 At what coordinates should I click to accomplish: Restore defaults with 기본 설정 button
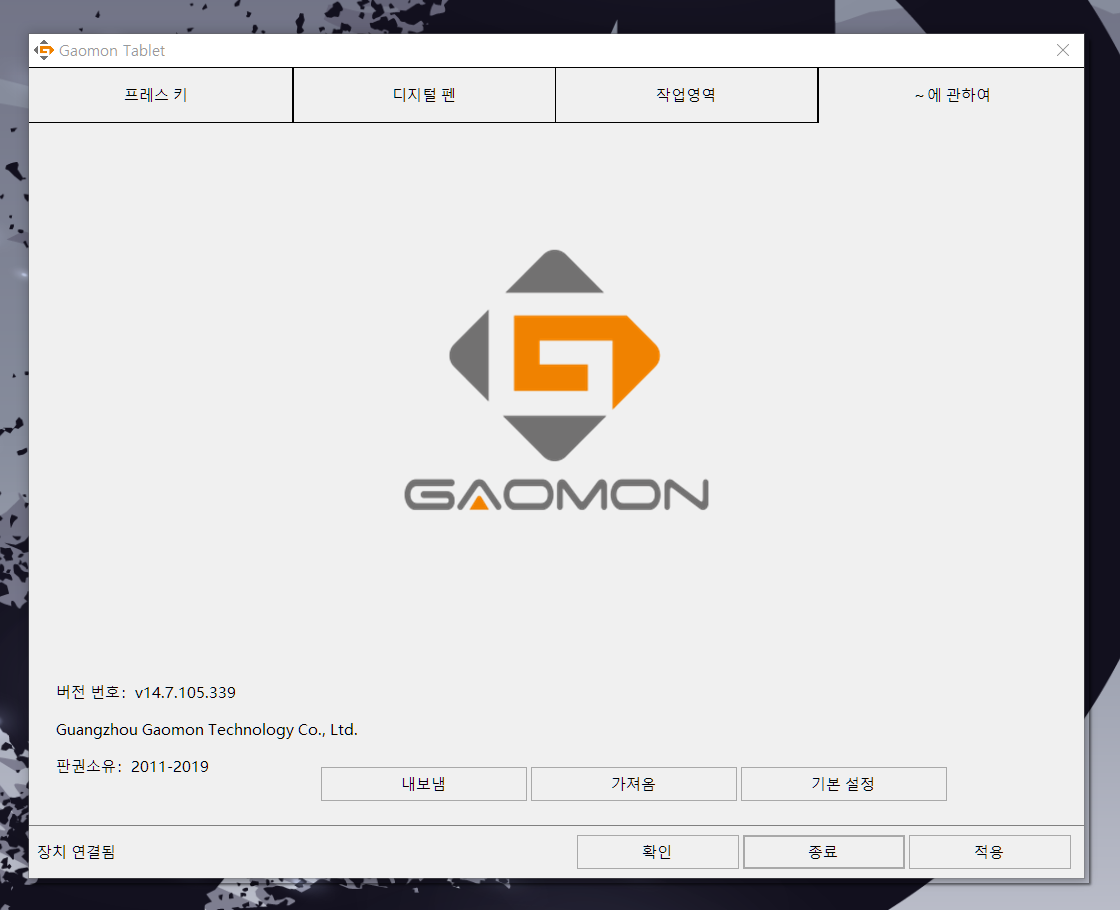(x=844, y=784)
